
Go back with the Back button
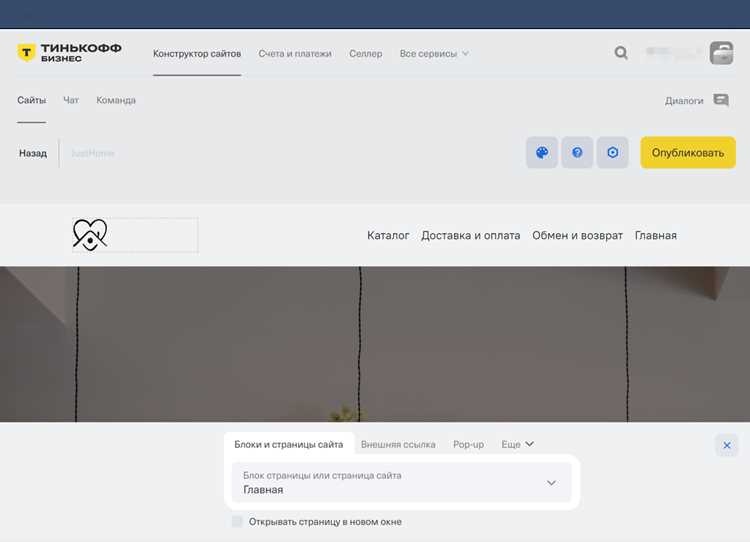pos(33,153)
